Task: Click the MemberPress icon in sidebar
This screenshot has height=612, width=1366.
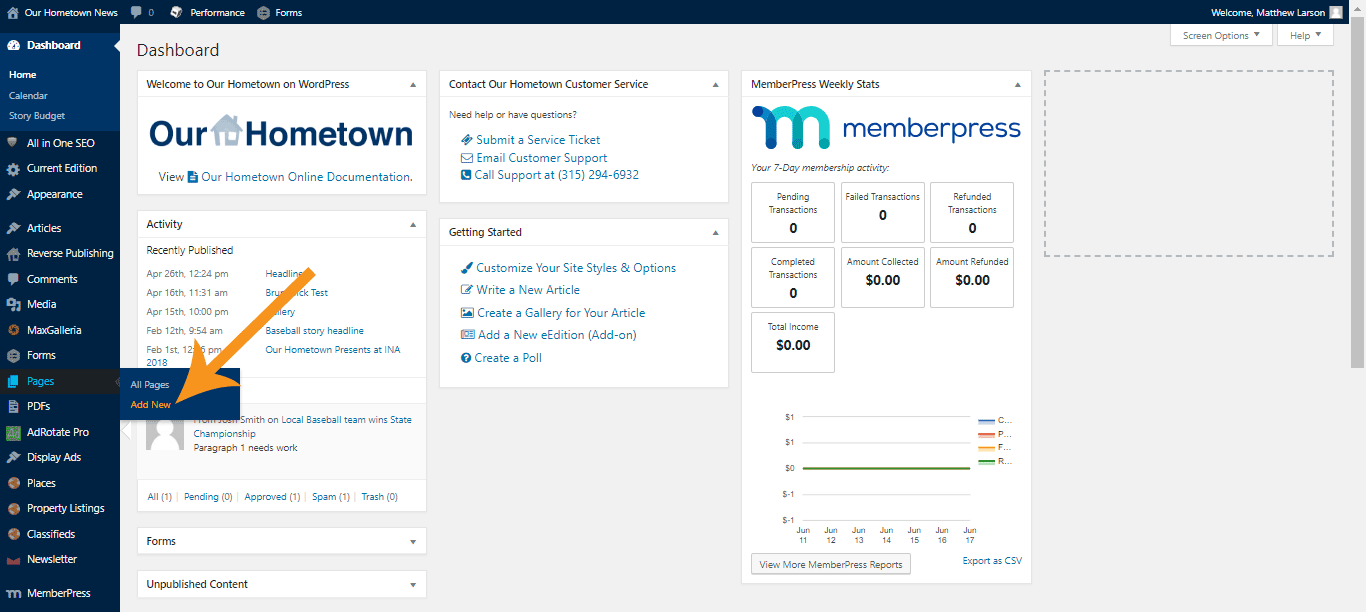Action: [x=13, y=594]
